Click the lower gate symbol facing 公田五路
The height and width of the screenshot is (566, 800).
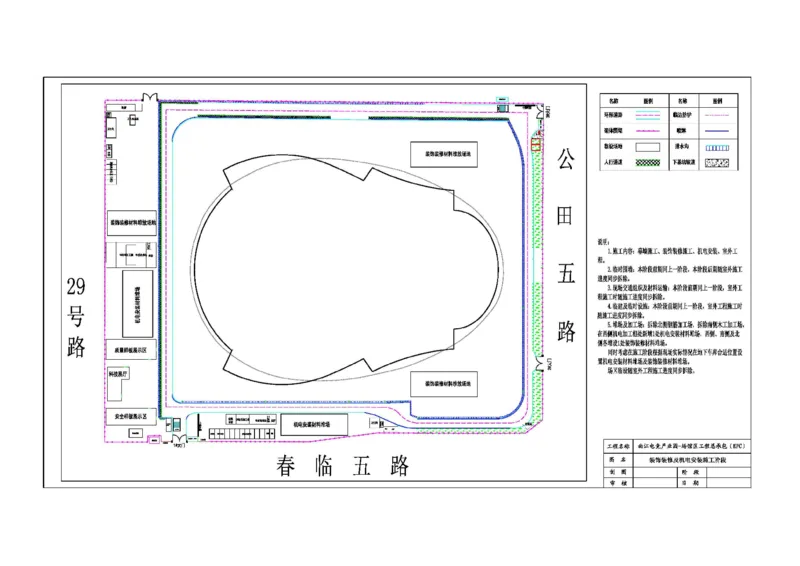point(540,363)
